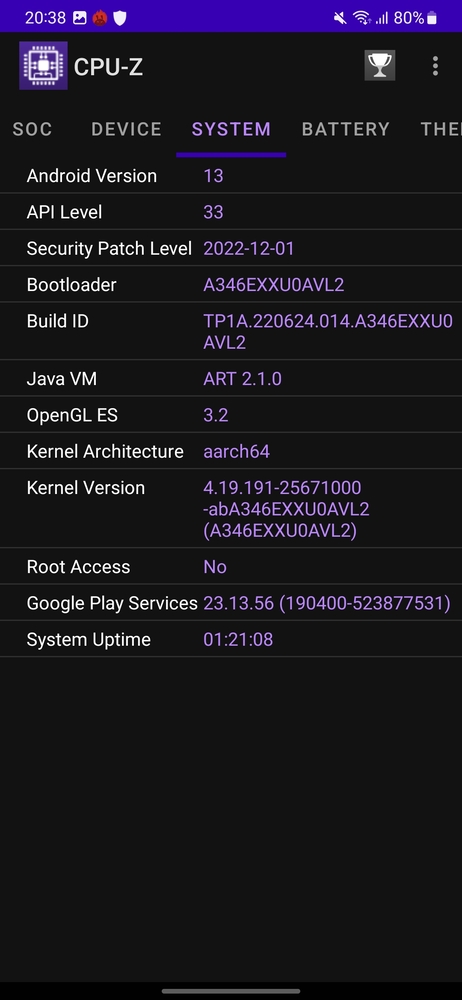Tap the Android Version row
Screen dimensions: 462x1000
[x=231, y=175]
